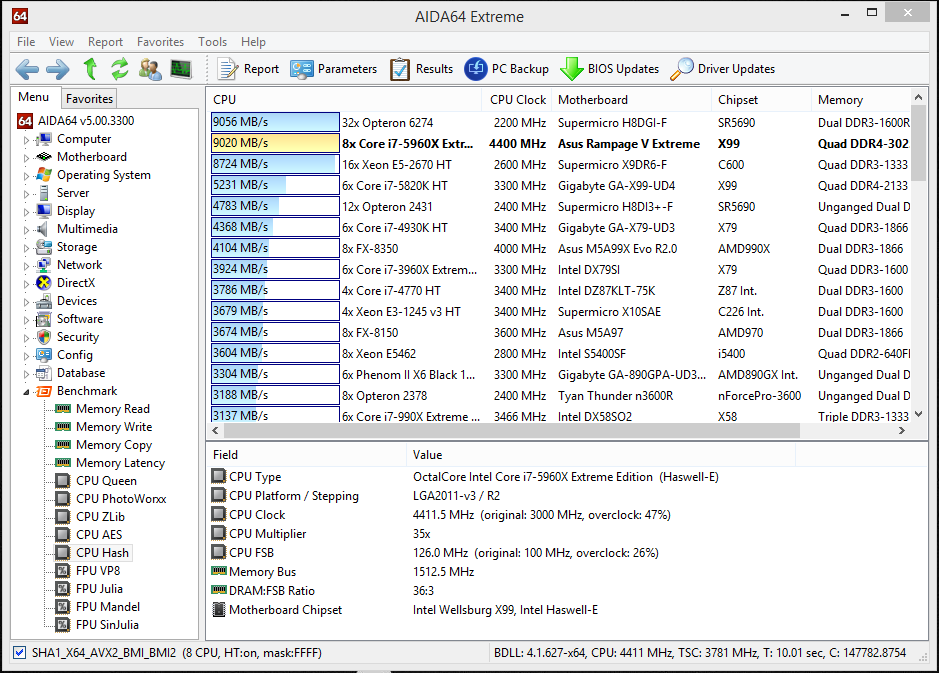
Task: Toggle the SHA1_X64_AVX2_BMI_BMI2 checkbox
Action: (x=20, y=653)
